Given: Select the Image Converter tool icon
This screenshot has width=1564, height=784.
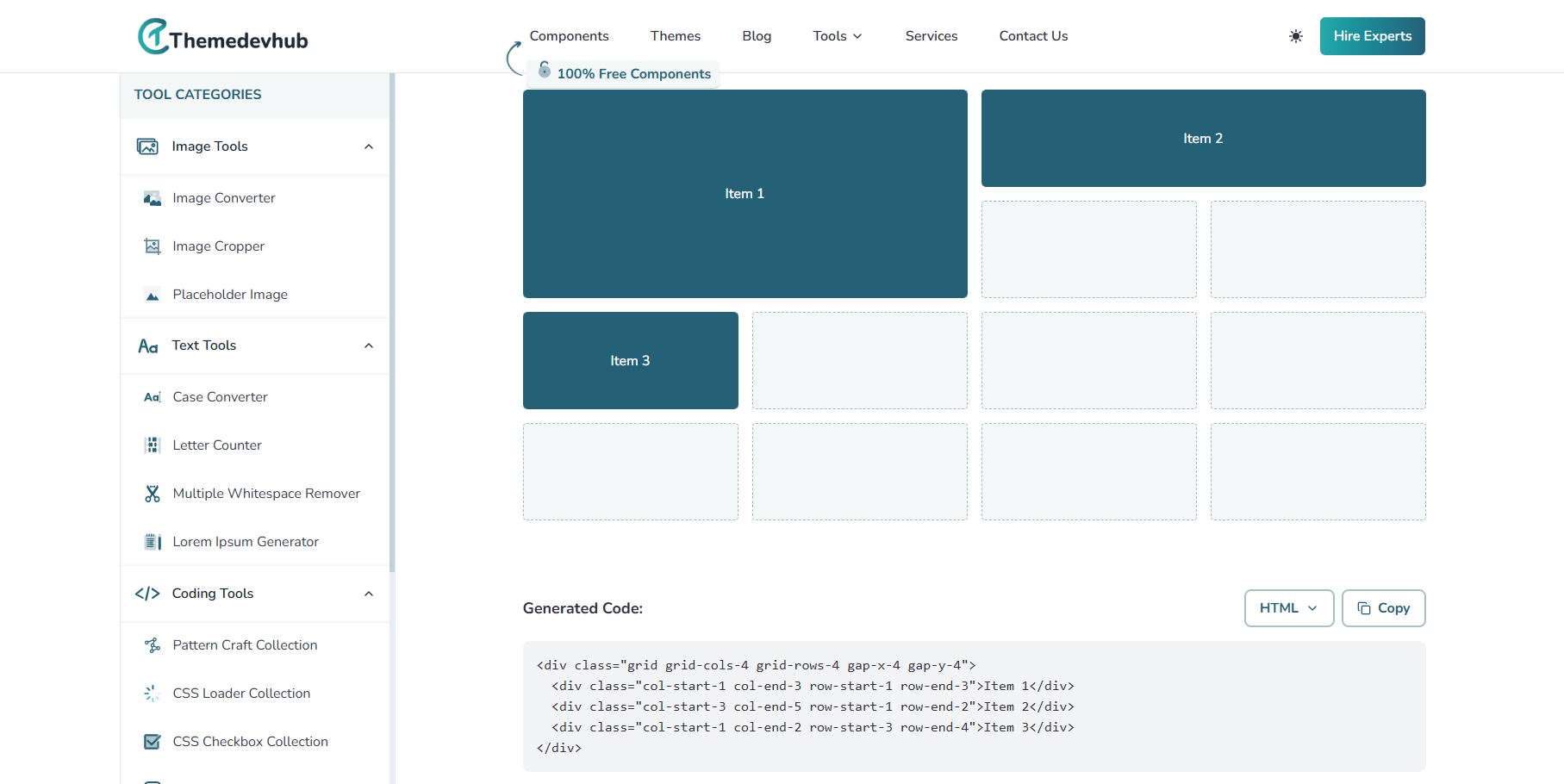Looking at the screenshot, I should [x=153, y=198].
